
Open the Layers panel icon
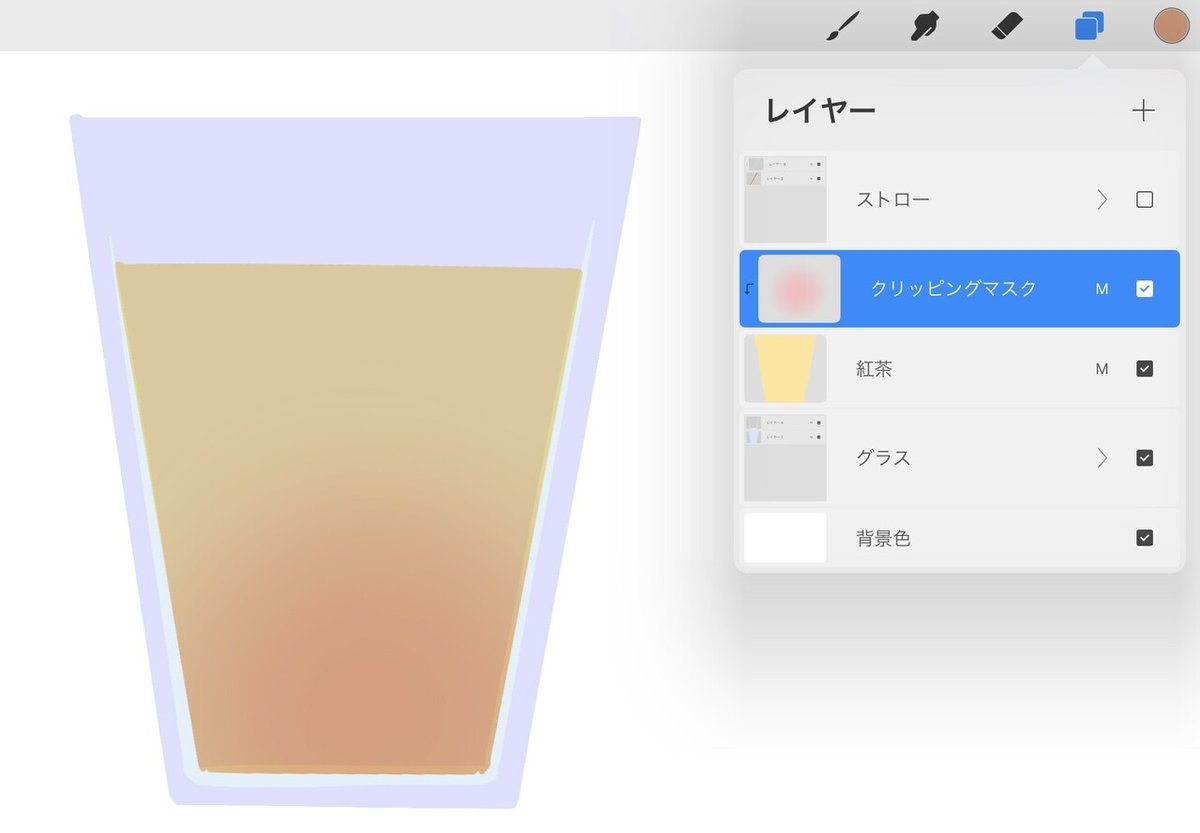pos(1088,27)
